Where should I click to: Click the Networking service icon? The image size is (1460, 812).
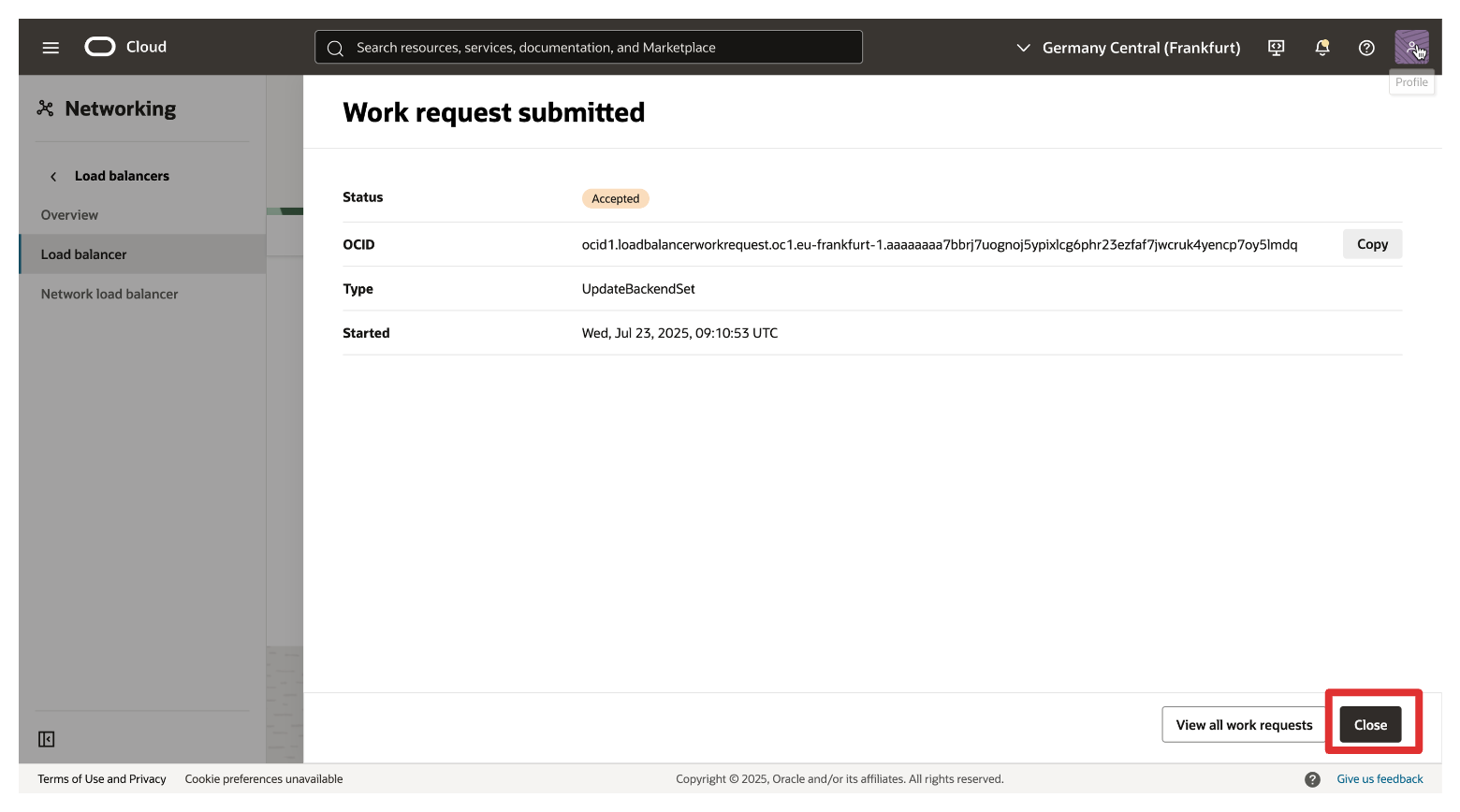45,109
